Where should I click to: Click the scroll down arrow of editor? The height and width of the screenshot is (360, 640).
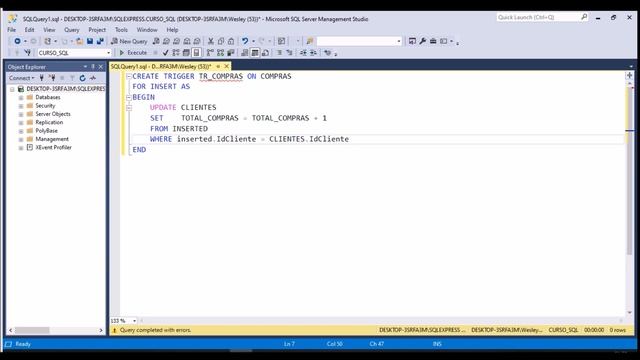pyautogui.click(x=629, y=313)
